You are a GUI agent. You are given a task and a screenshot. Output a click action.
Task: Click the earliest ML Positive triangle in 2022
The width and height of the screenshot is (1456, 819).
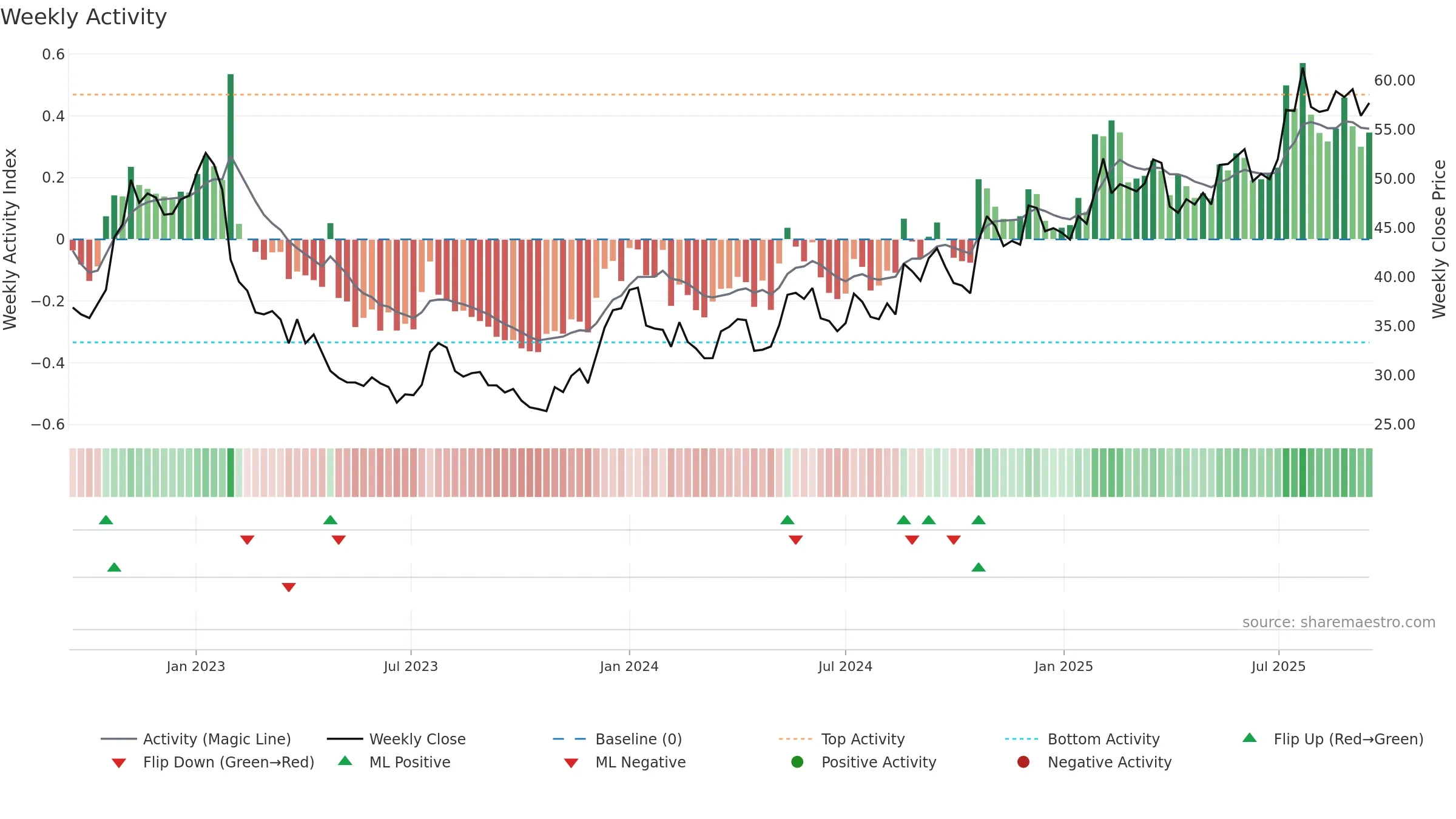point(114,567)
